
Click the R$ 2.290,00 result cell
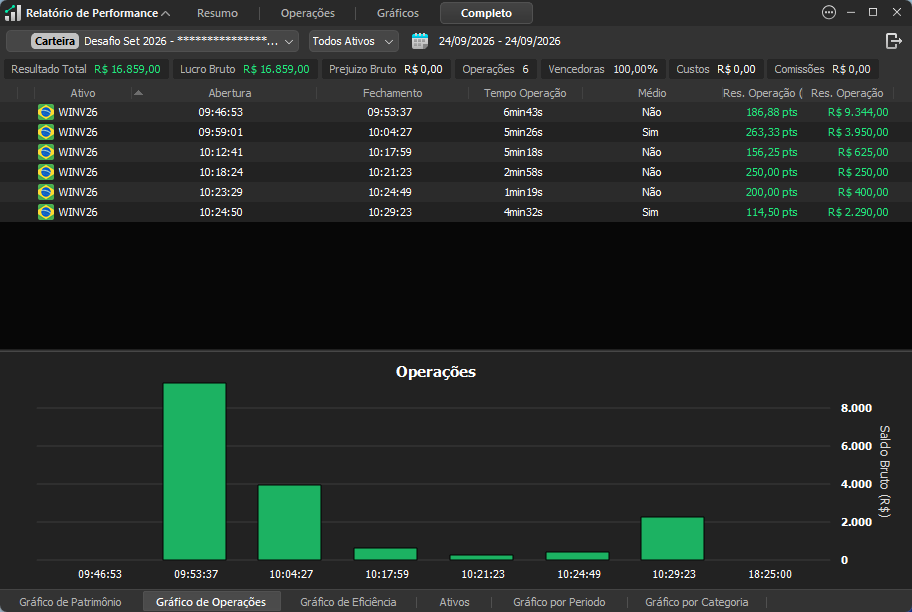[858, 212]
